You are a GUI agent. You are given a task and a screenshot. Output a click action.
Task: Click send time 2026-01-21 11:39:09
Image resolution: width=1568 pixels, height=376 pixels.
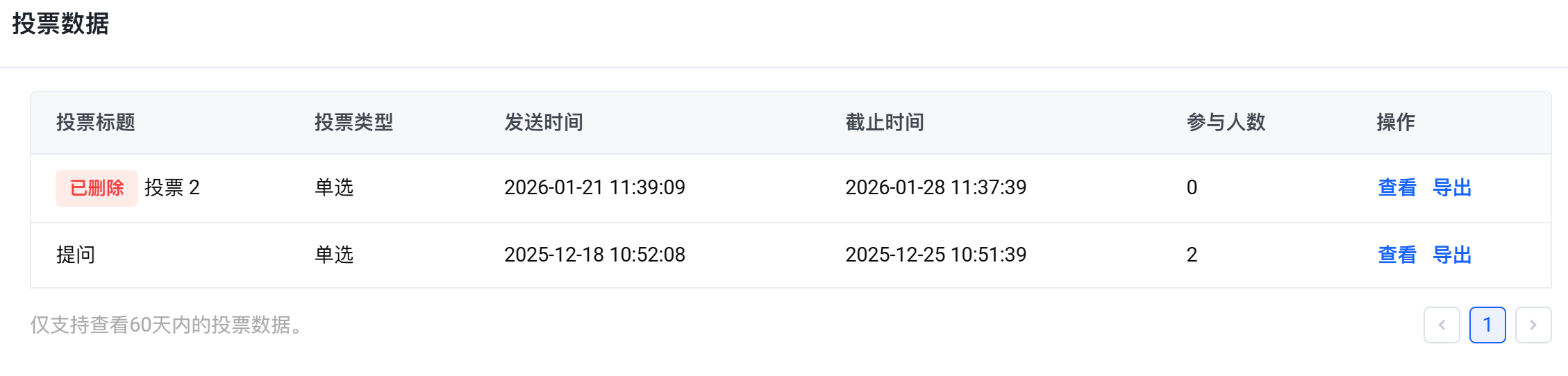point(594,187)
